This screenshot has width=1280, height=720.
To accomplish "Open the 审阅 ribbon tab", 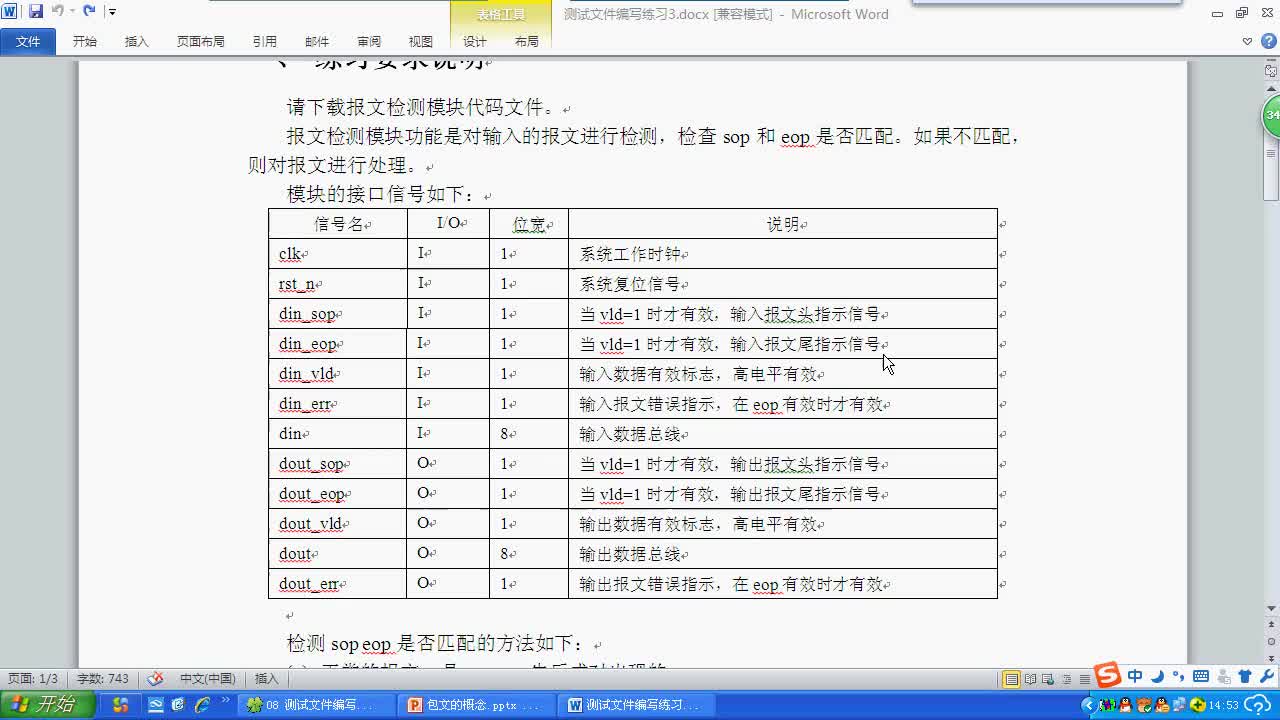I will (369, 41).
